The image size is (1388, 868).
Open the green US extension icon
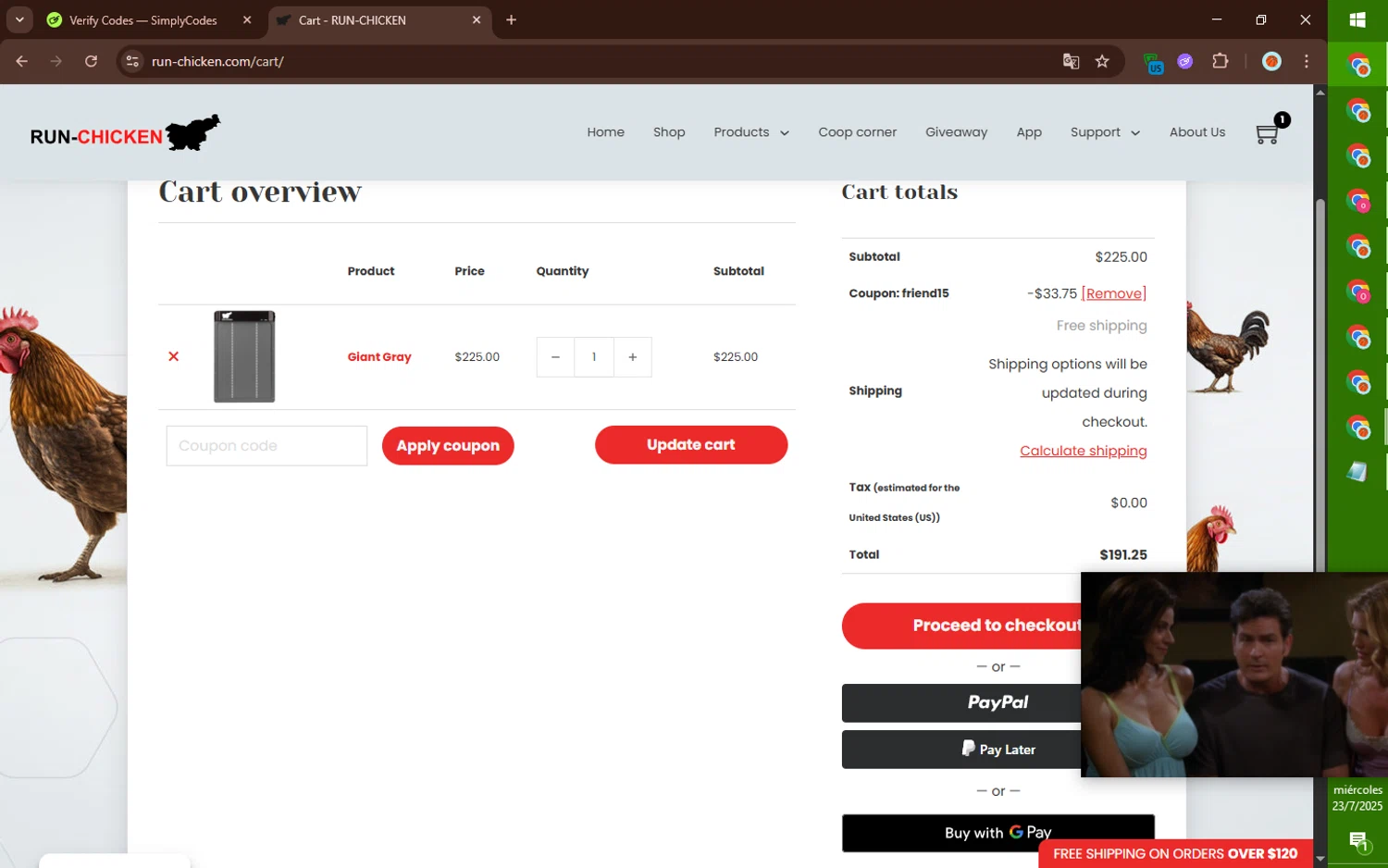point(1153,62)
